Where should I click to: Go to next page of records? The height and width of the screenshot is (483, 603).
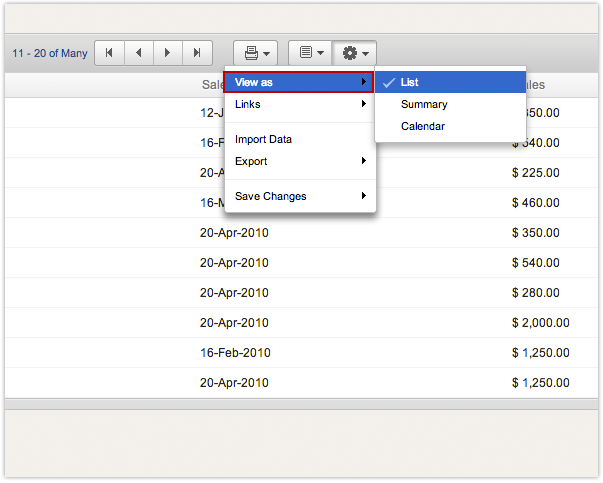pos(167,52)
